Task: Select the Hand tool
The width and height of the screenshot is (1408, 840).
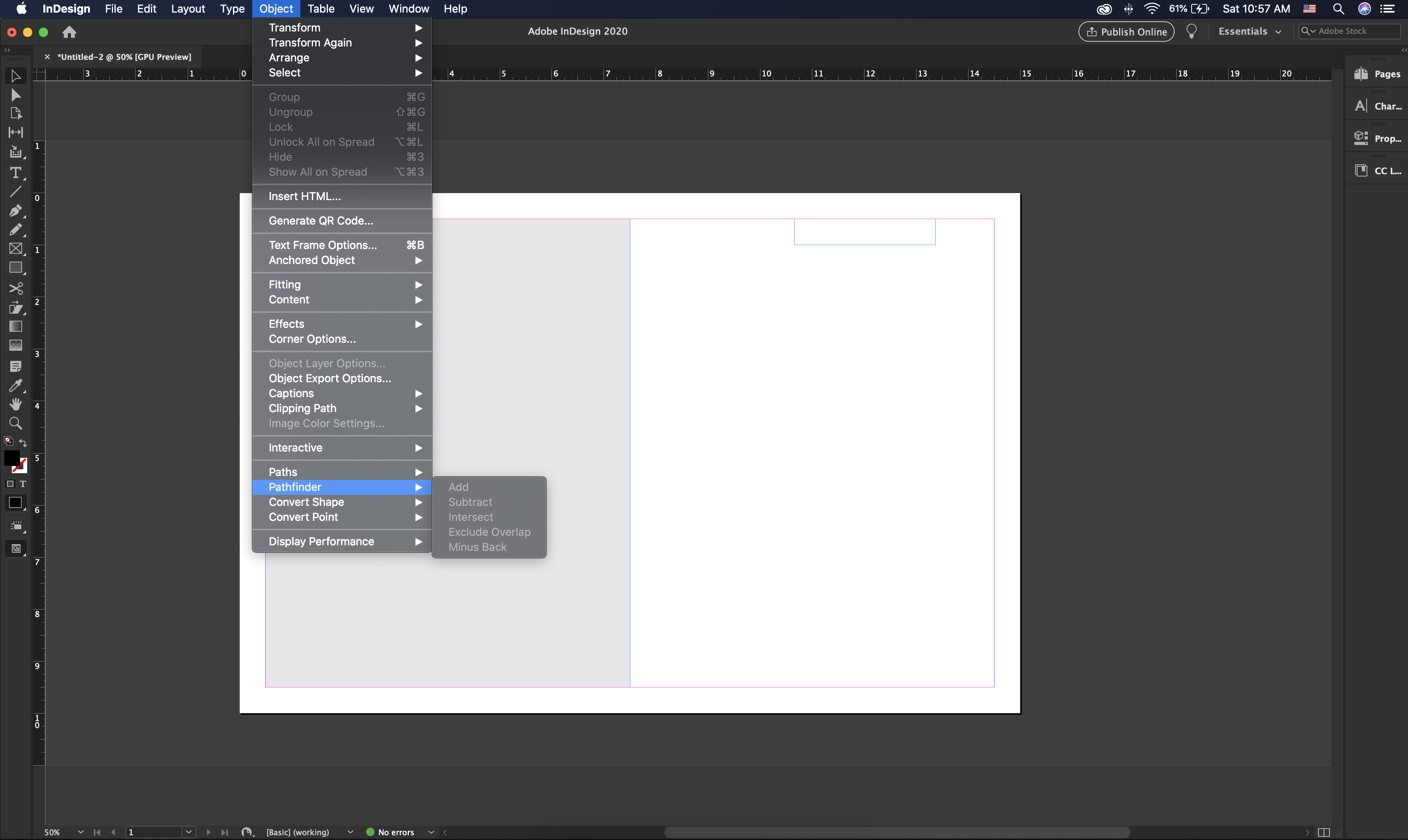Action: pos(16,403)
